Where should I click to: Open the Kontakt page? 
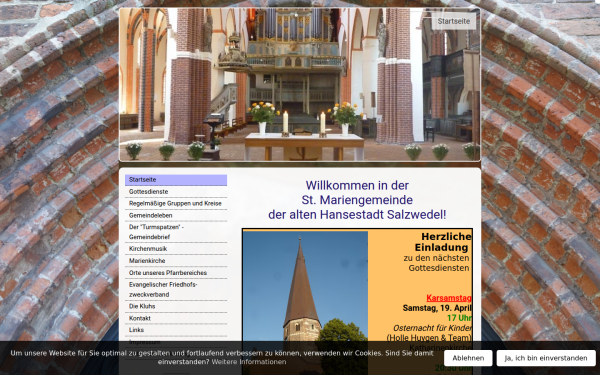(x=176, y=318)
